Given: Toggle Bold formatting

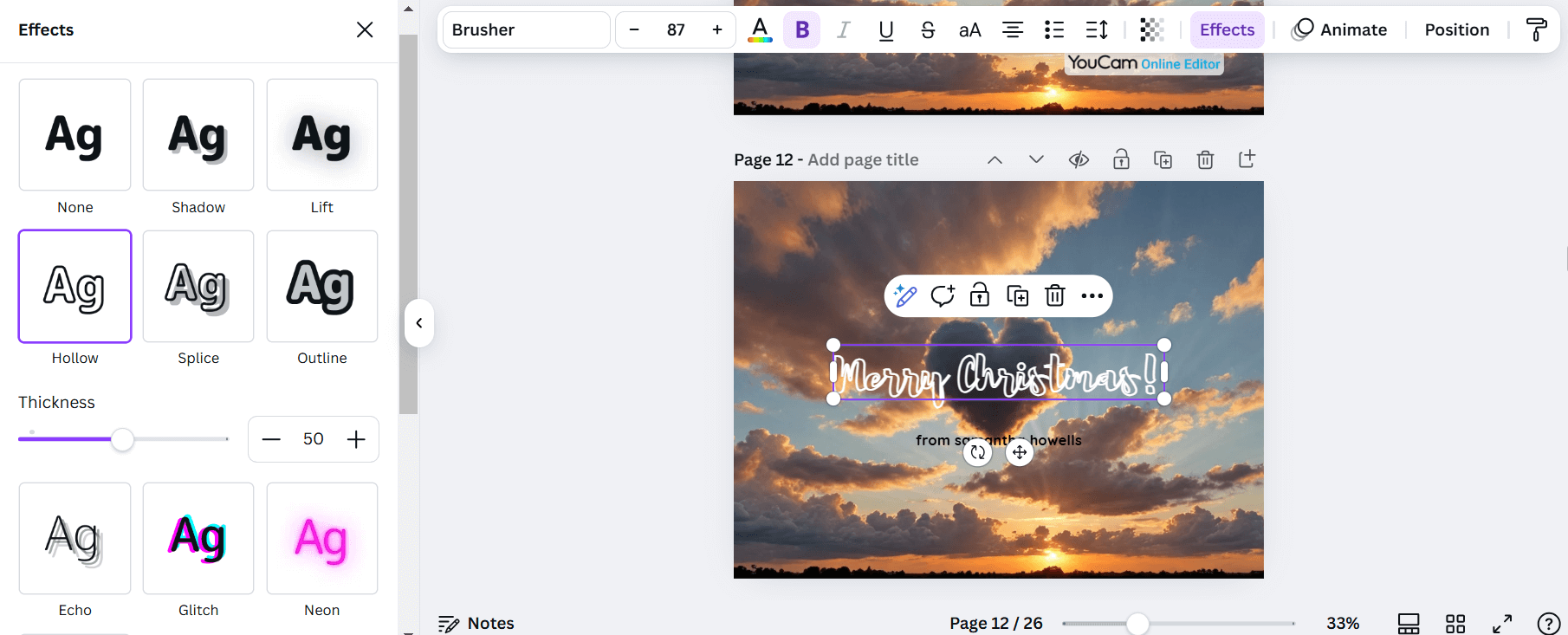Looking at the screenshot, I should (802, 29).
